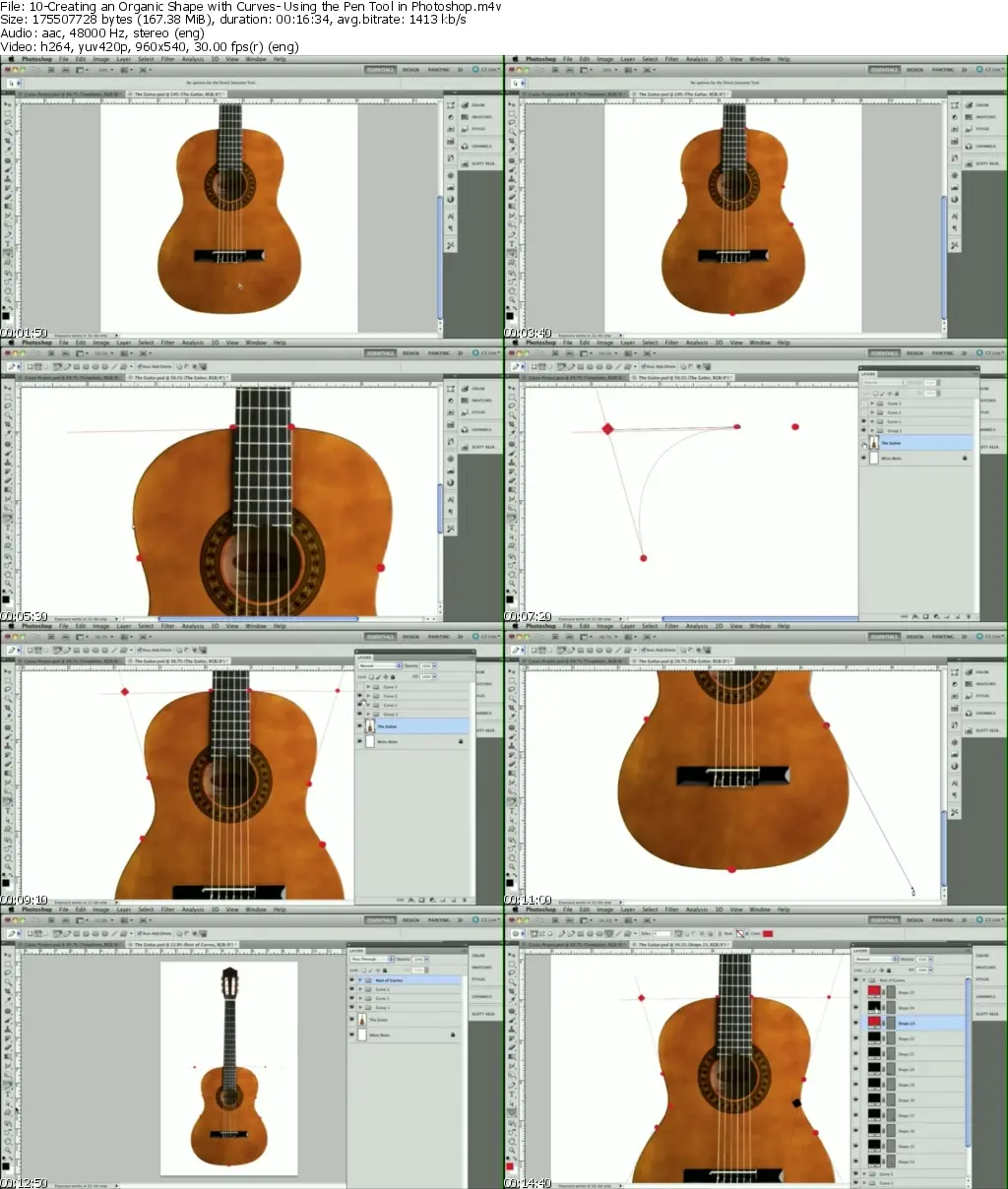This screenshot has width=1008, height=1189.
Task: Click The Guitar layer thumbnail in 00:07:20 frame
Action: point(875,444)
